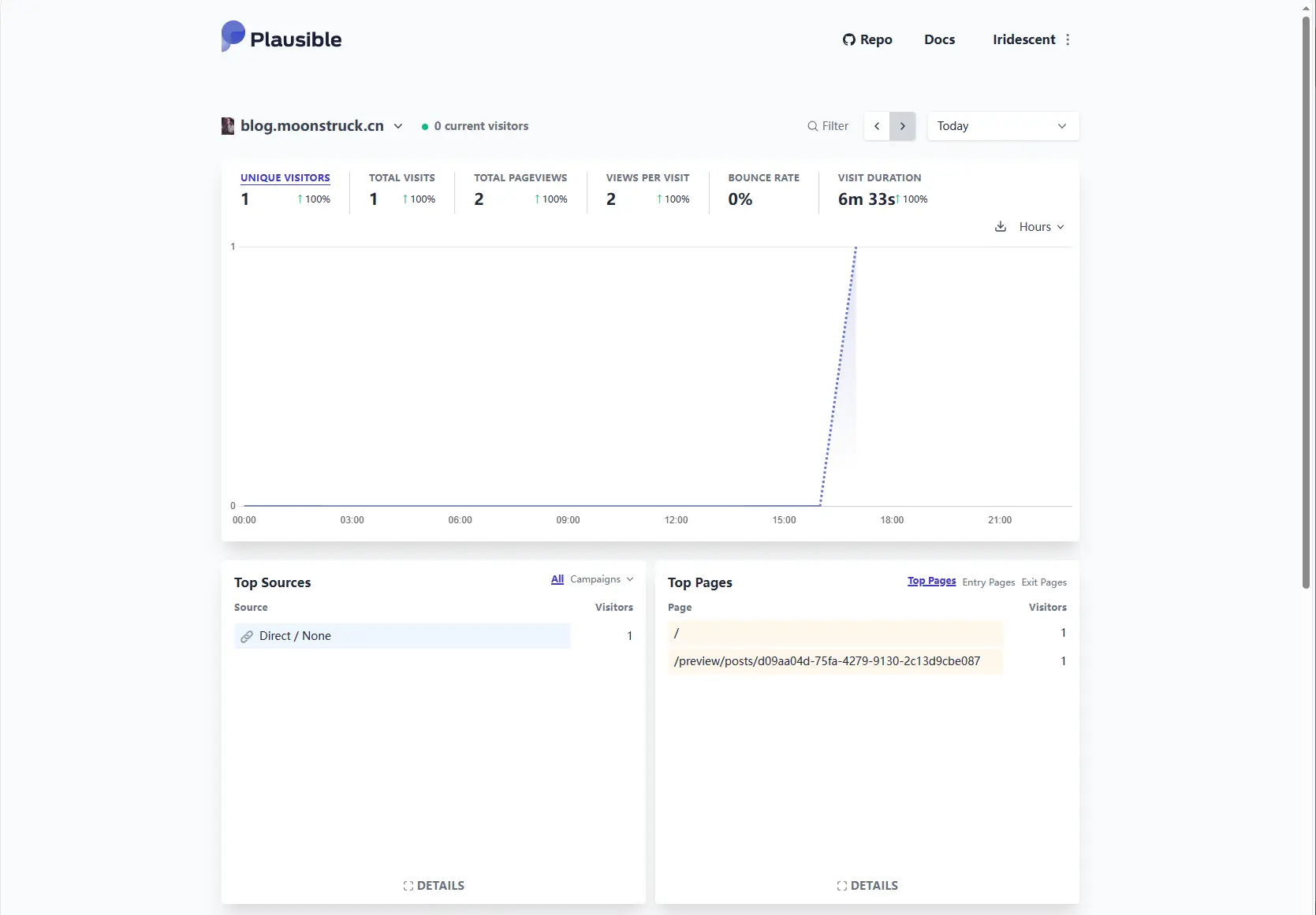
Task: Download the graph data export icon
Action: [x=1000, y=227]
